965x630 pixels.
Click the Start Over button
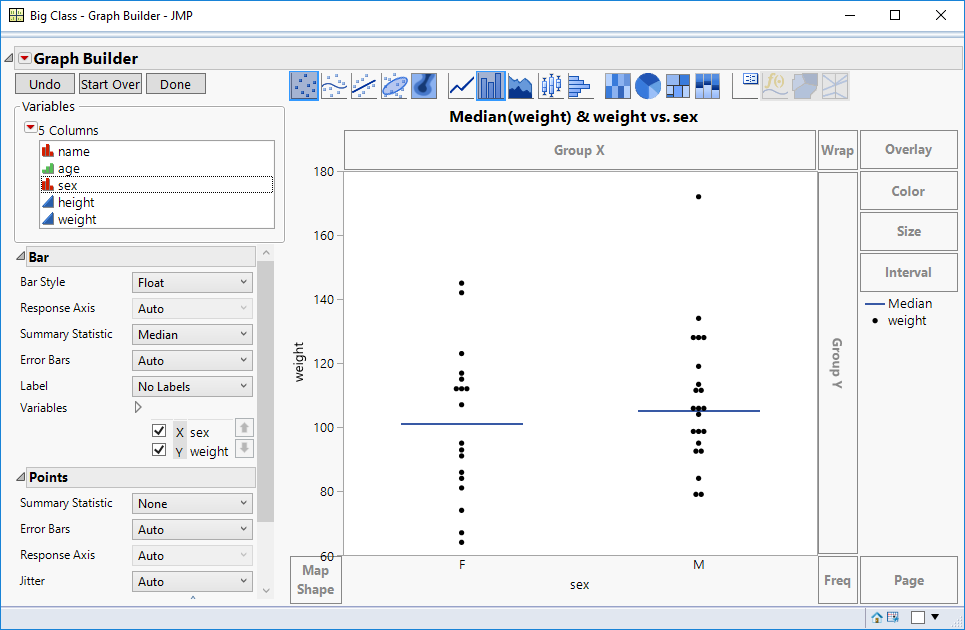pyautogui.click(x=110, y=84)
